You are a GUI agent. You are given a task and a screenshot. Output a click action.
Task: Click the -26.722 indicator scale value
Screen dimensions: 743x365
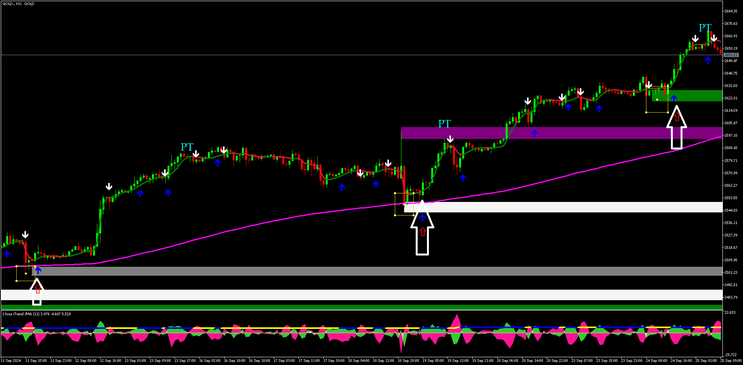click(730, 355)
